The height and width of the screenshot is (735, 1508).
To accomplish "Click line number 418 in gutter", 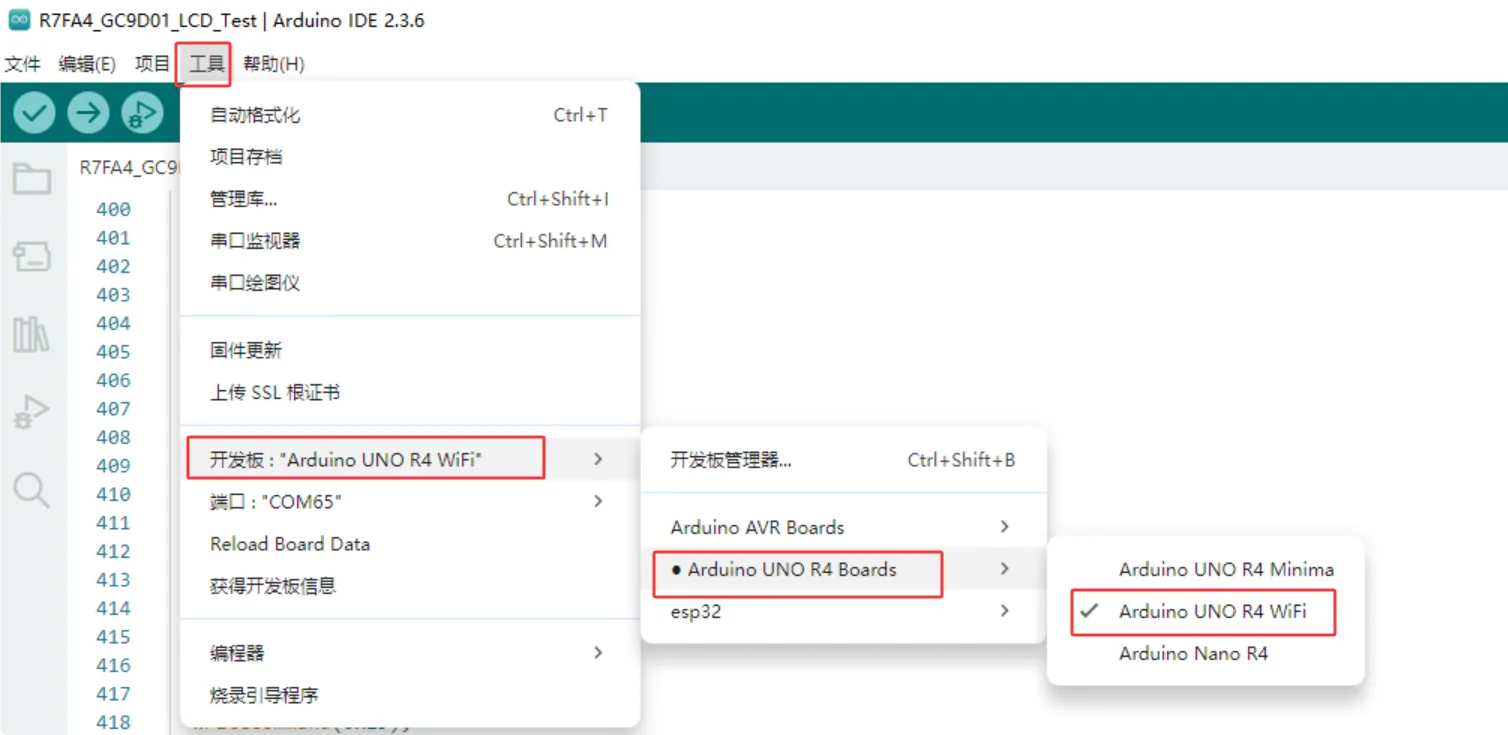I will 113,722.
